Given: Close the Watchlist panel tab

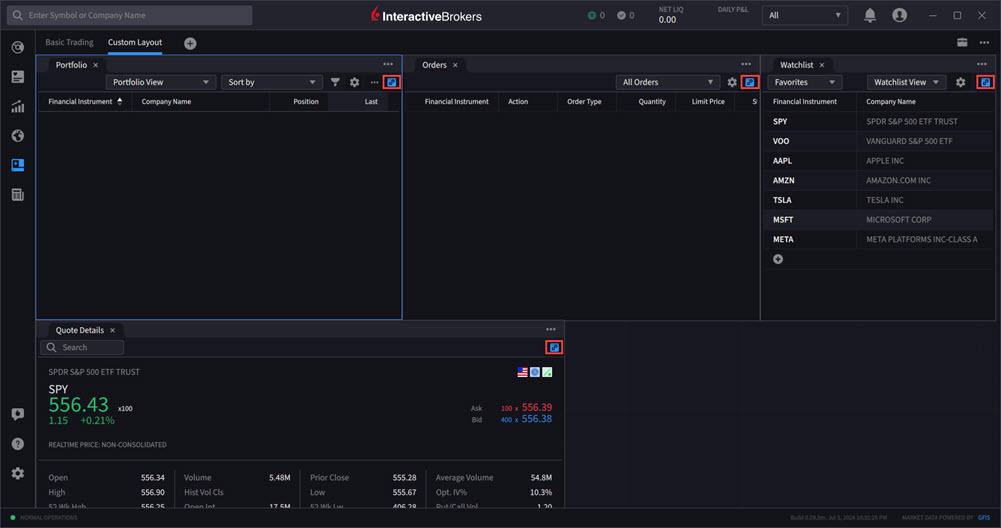Looking at the screenshot, I should (822, 65).
